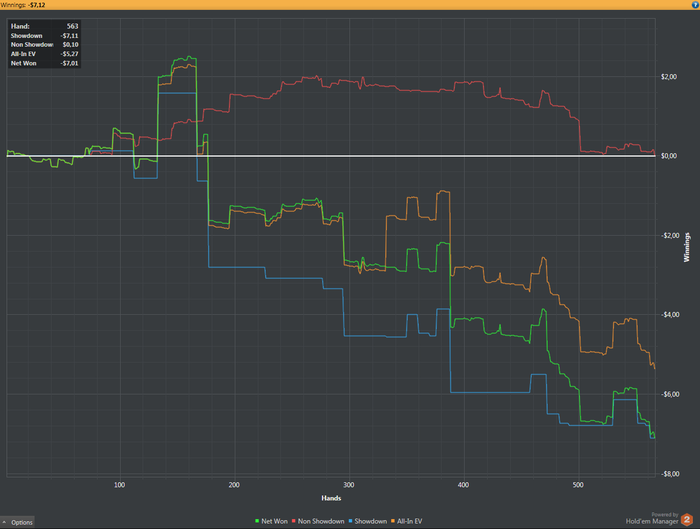This screenshot has width=700, height=529.
Task: Click the 300 hands x-axis label
Action: (349, 485)
